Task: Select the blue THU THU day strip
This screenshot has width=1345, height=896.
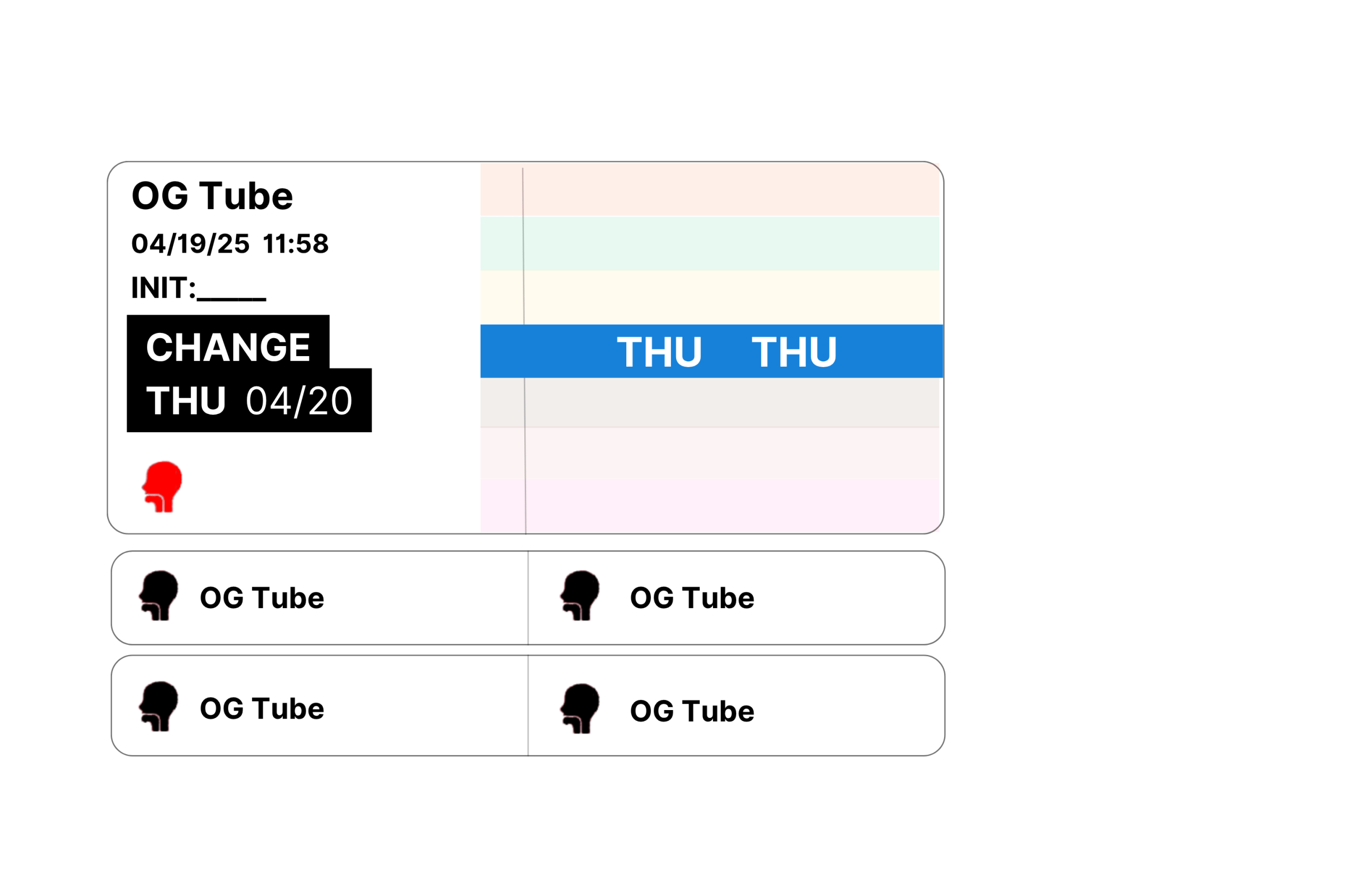Action: [x=711, y=351]
